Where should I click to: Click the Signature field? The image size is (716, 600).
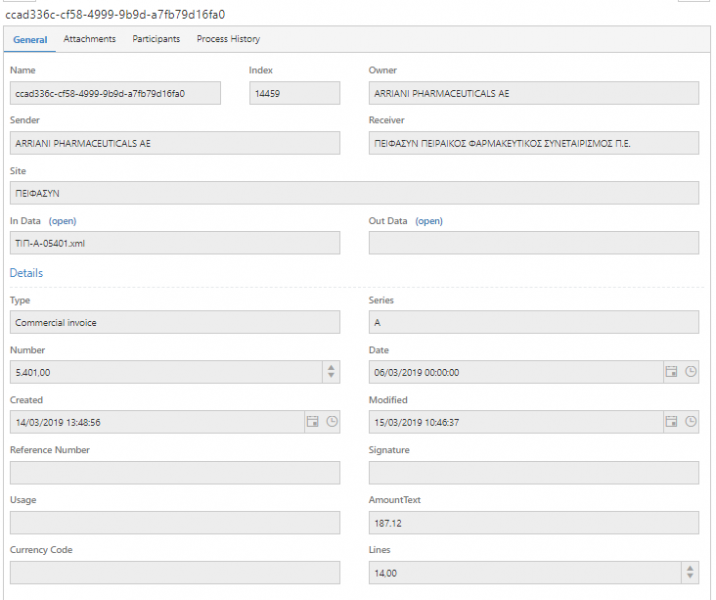534,473
